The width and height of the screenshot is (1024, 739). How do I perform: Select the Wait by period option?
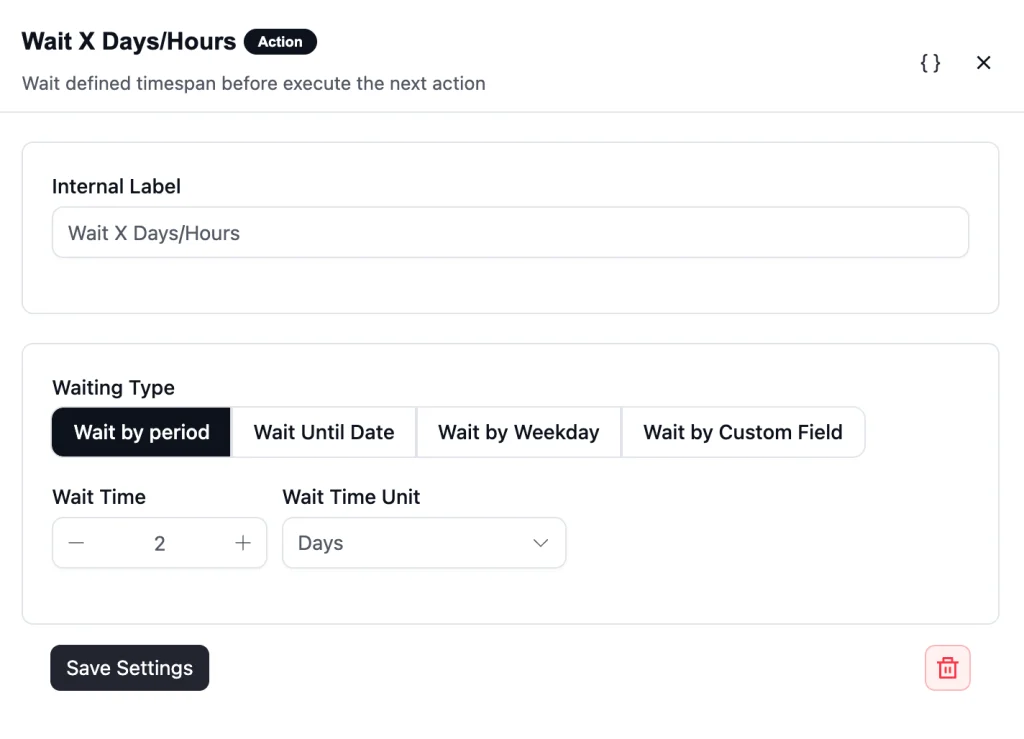141,432
